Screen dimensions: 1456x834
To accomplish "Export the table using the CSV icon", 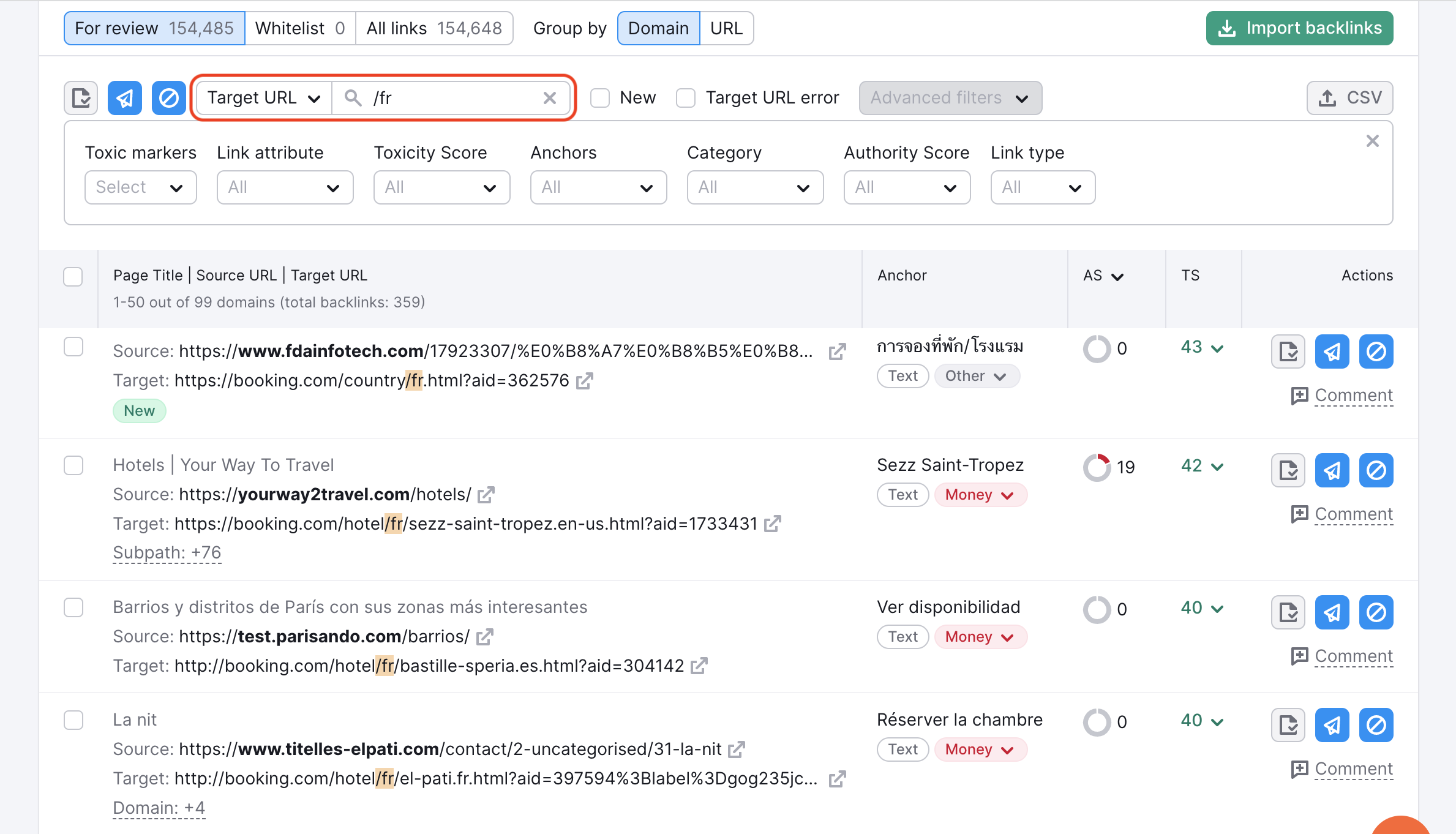I will point(1349,97).
